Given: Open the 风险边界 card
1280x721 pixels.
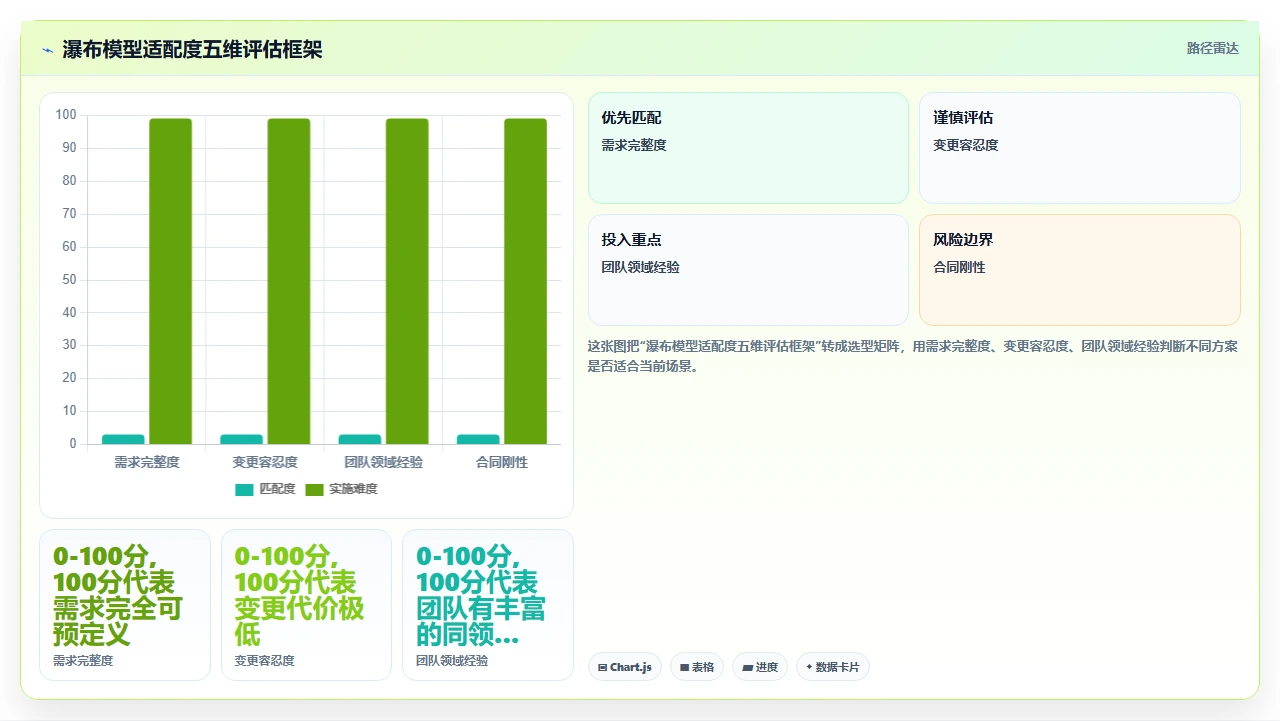Looking at the screenshot, I should 1080,270.
